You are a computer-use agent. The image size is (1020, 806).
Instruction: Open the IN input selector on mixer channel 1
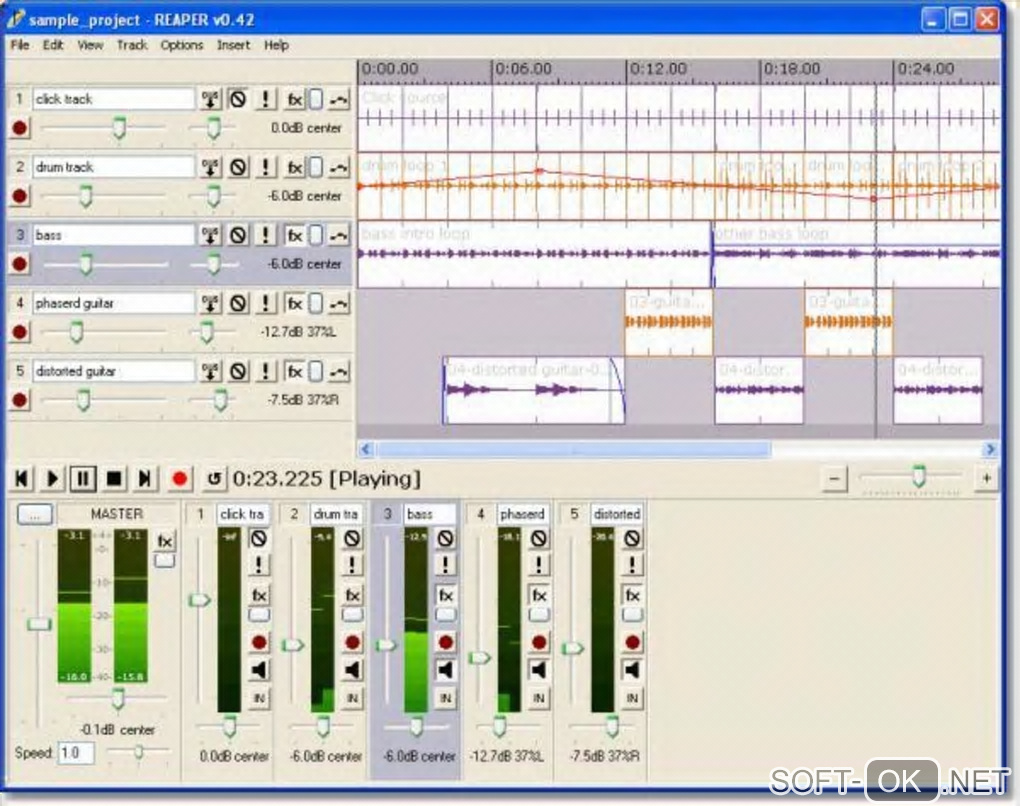(x=259, y=697)
